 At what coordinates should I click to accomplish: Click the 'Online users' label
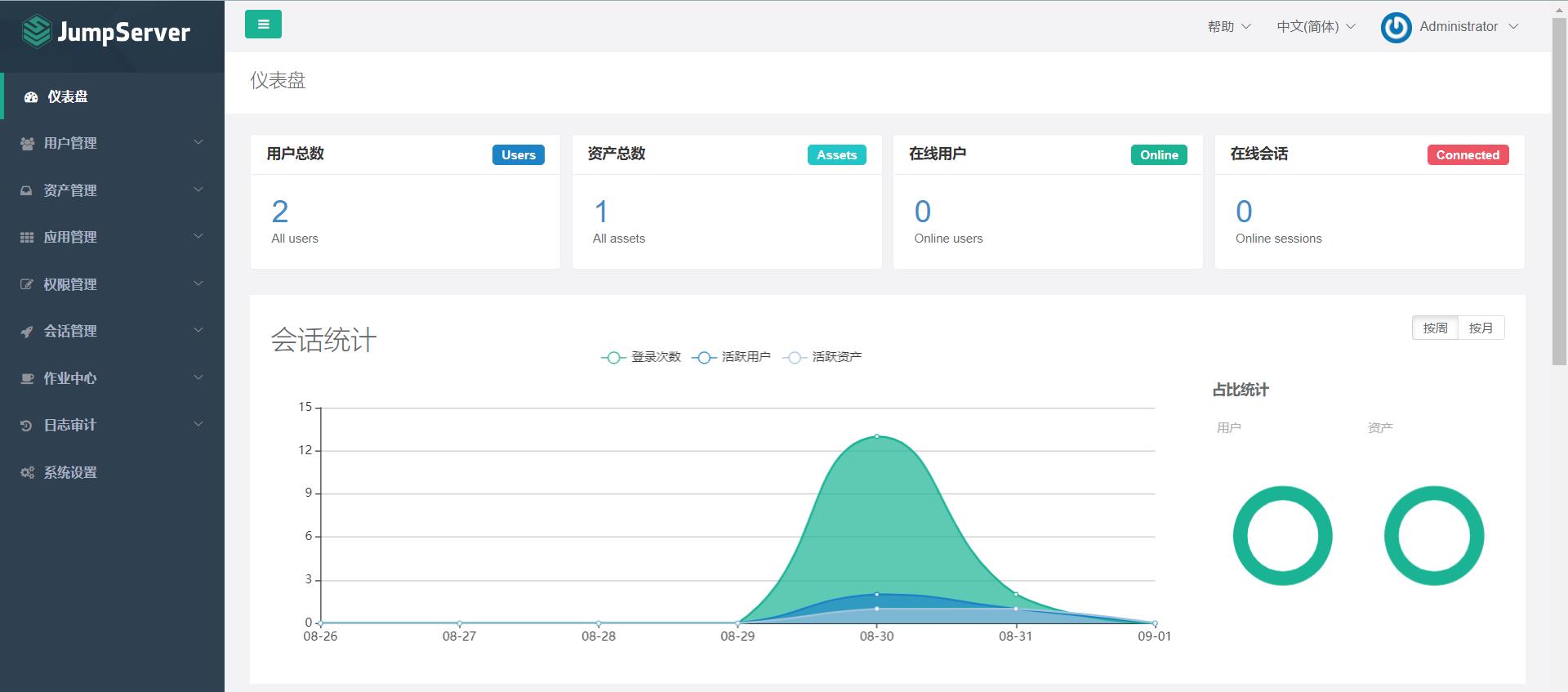948,239
